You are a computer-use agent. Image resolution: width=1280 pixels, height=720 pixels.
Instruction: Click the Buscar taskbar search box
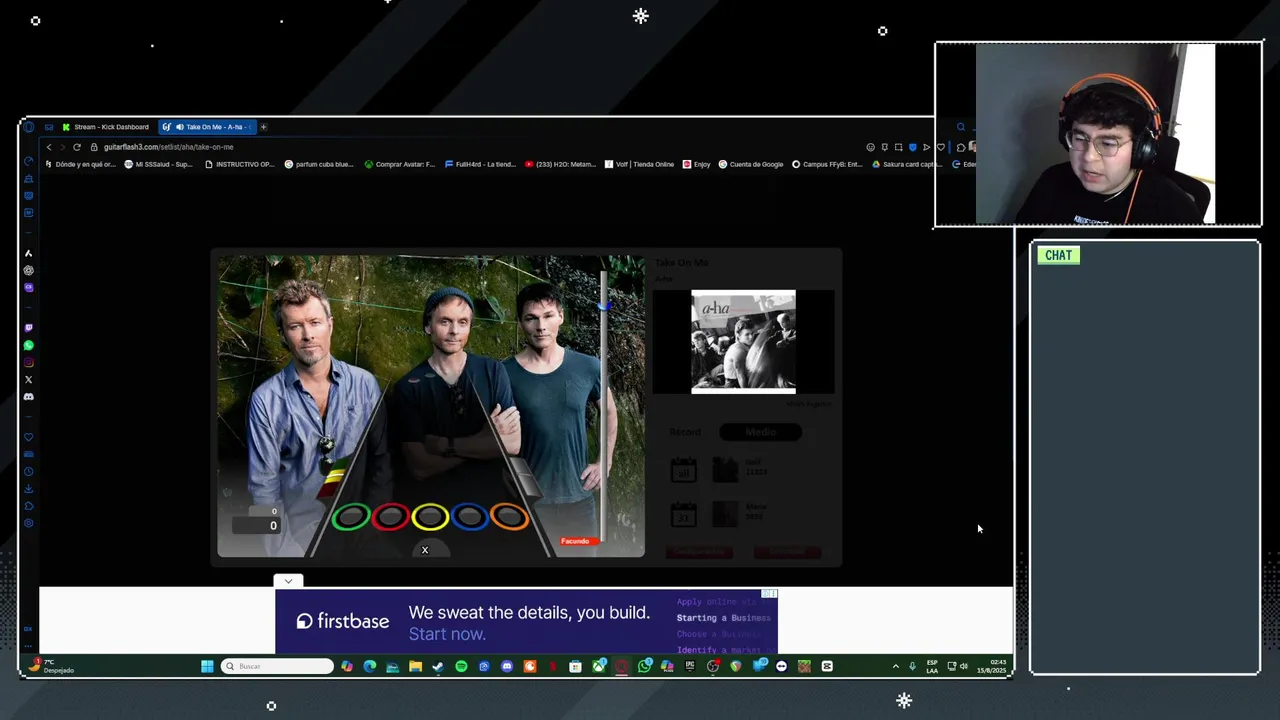click(x=277, y=666)
